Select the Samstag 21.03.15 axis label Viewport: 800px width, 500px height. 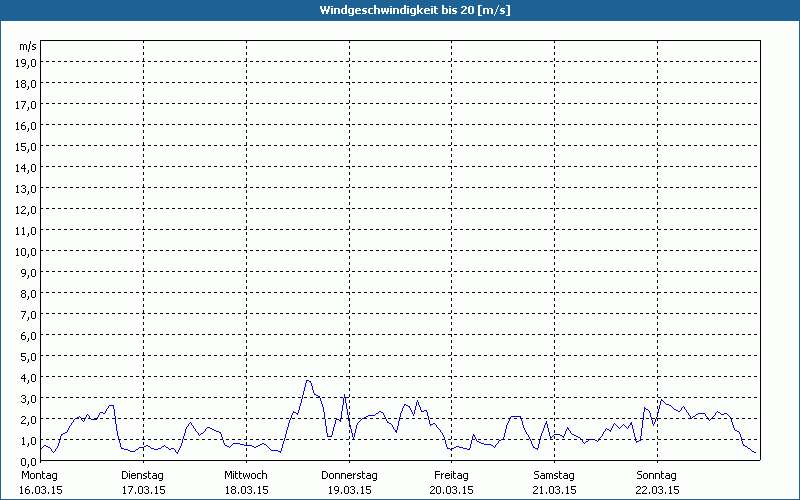(x=554, y=483)
